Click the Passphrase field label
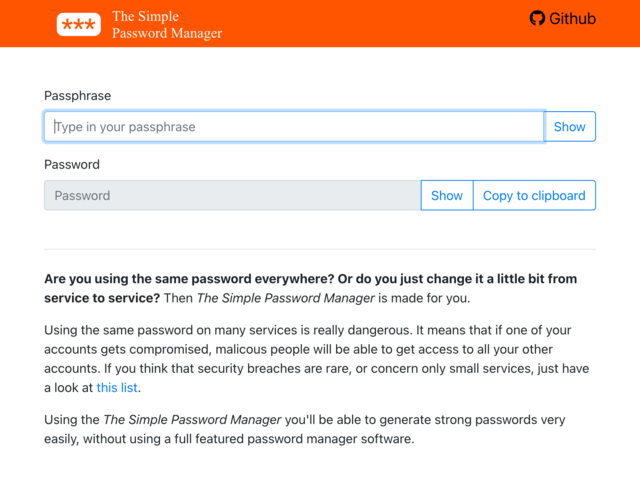 coord(78,96)
